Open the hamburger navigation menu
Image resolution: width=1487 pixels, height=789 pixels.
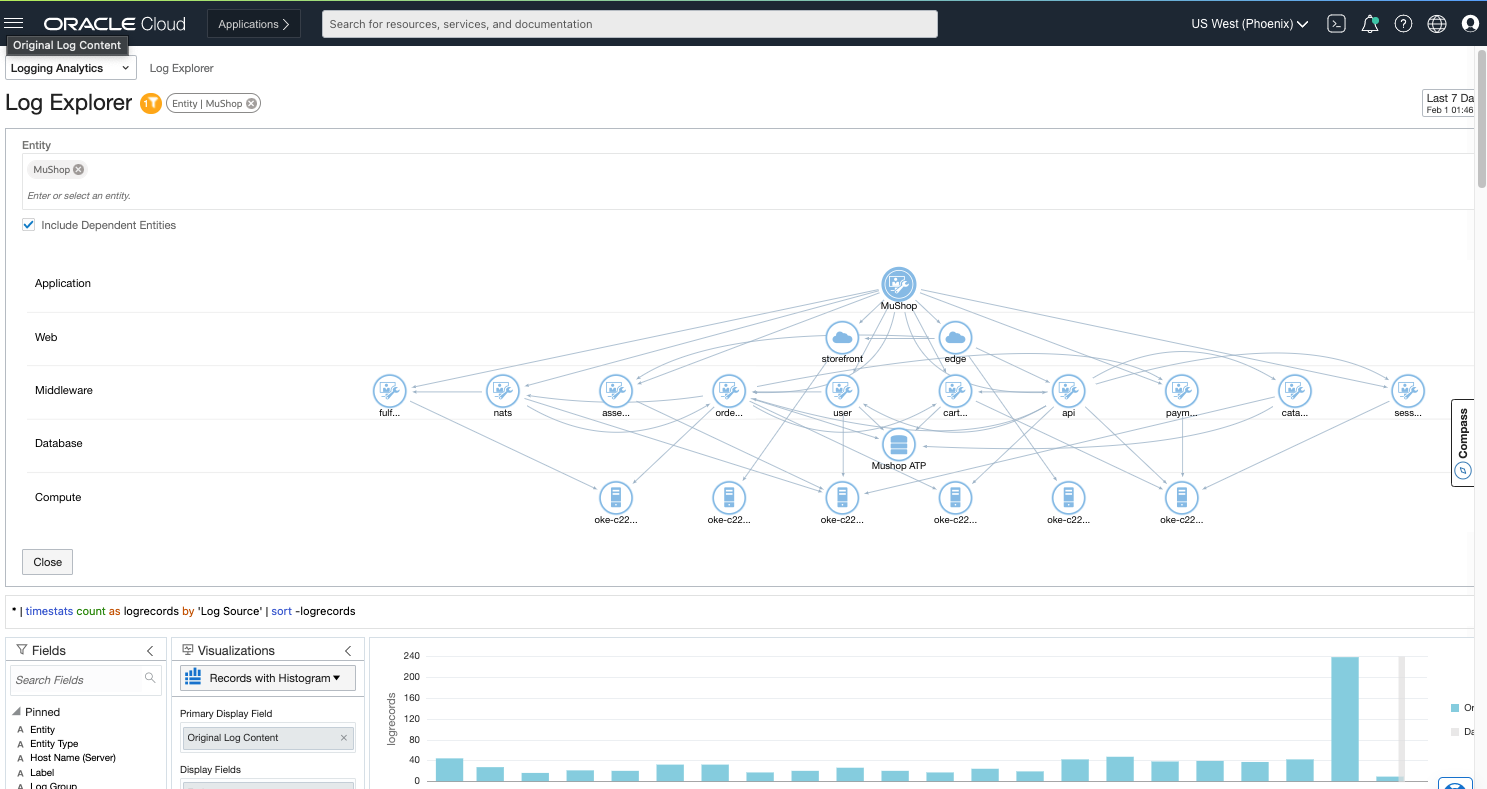(14, 23)
